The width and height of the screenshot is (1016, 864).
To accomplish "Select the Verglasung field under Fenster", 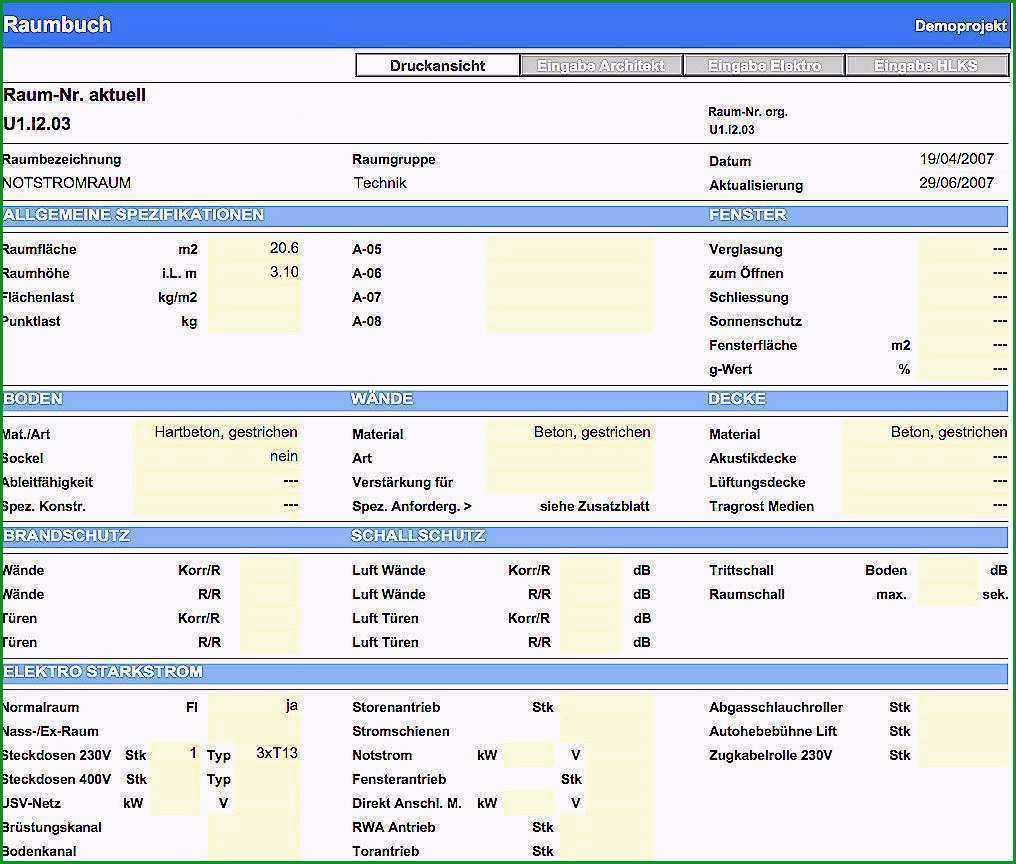I will coord(963,249).
